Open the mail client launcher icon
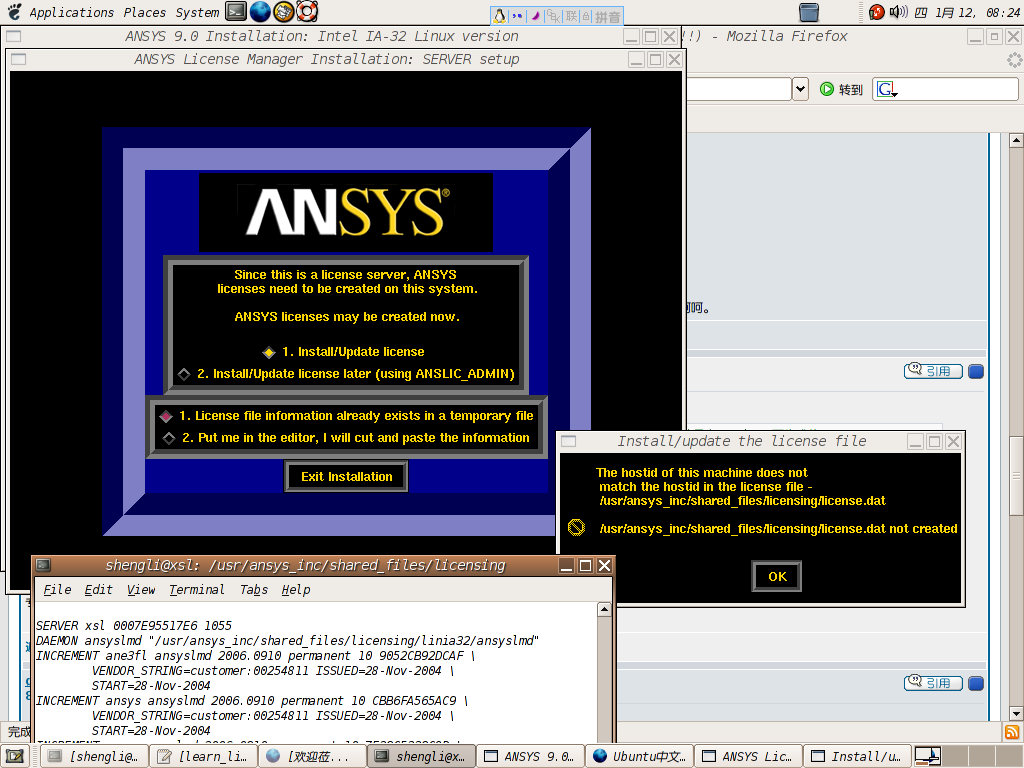Screen dimensions: 1024x768 tap(283, 11)
